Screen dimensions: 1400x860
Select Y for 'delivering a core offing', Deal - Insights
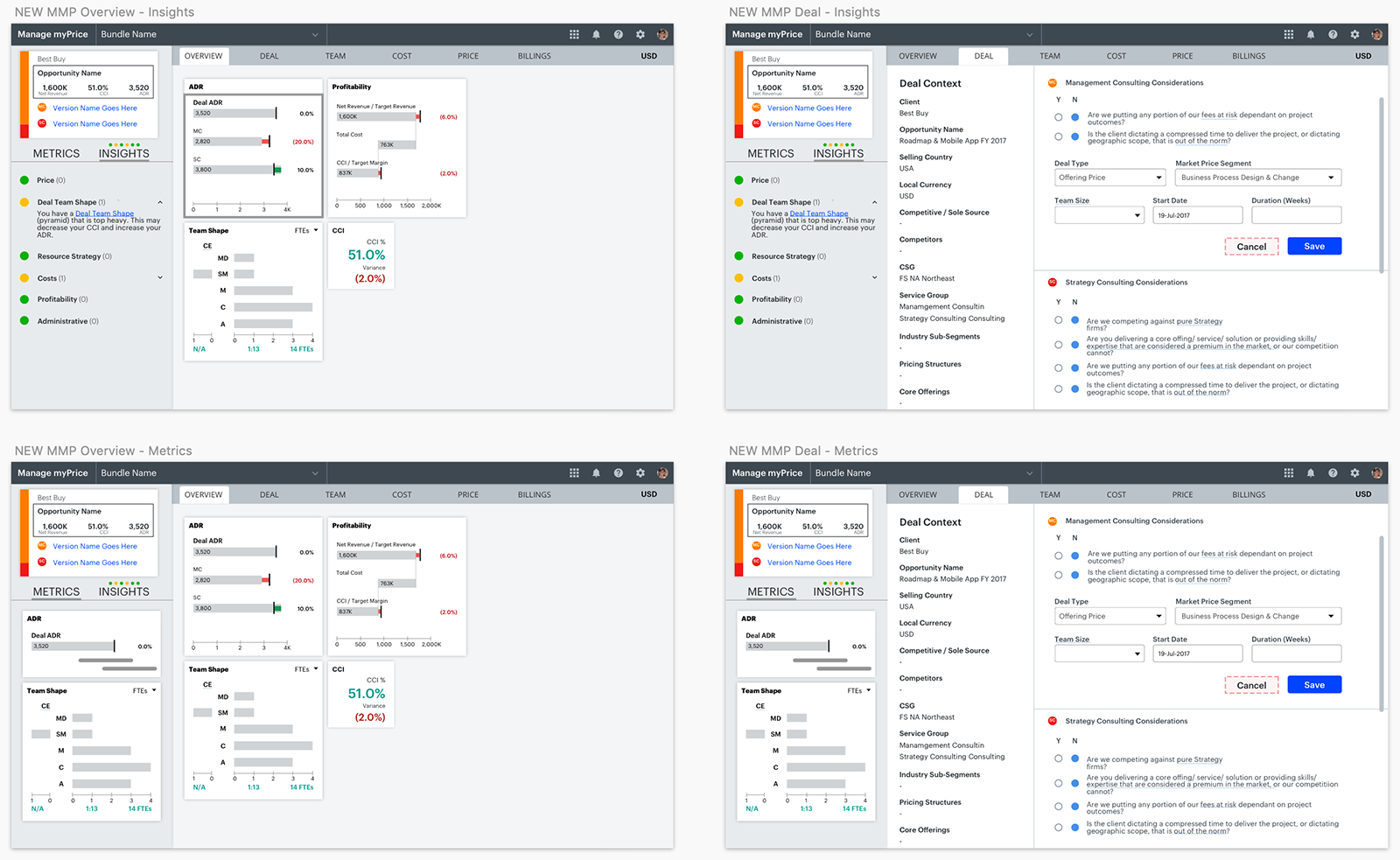click(x=1059, y=345)
